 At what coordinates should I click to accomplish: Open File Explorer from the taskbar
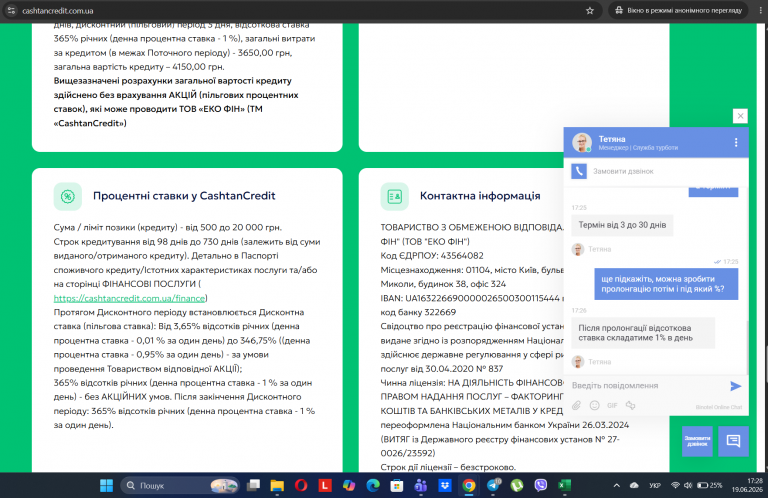pos(277,485)
